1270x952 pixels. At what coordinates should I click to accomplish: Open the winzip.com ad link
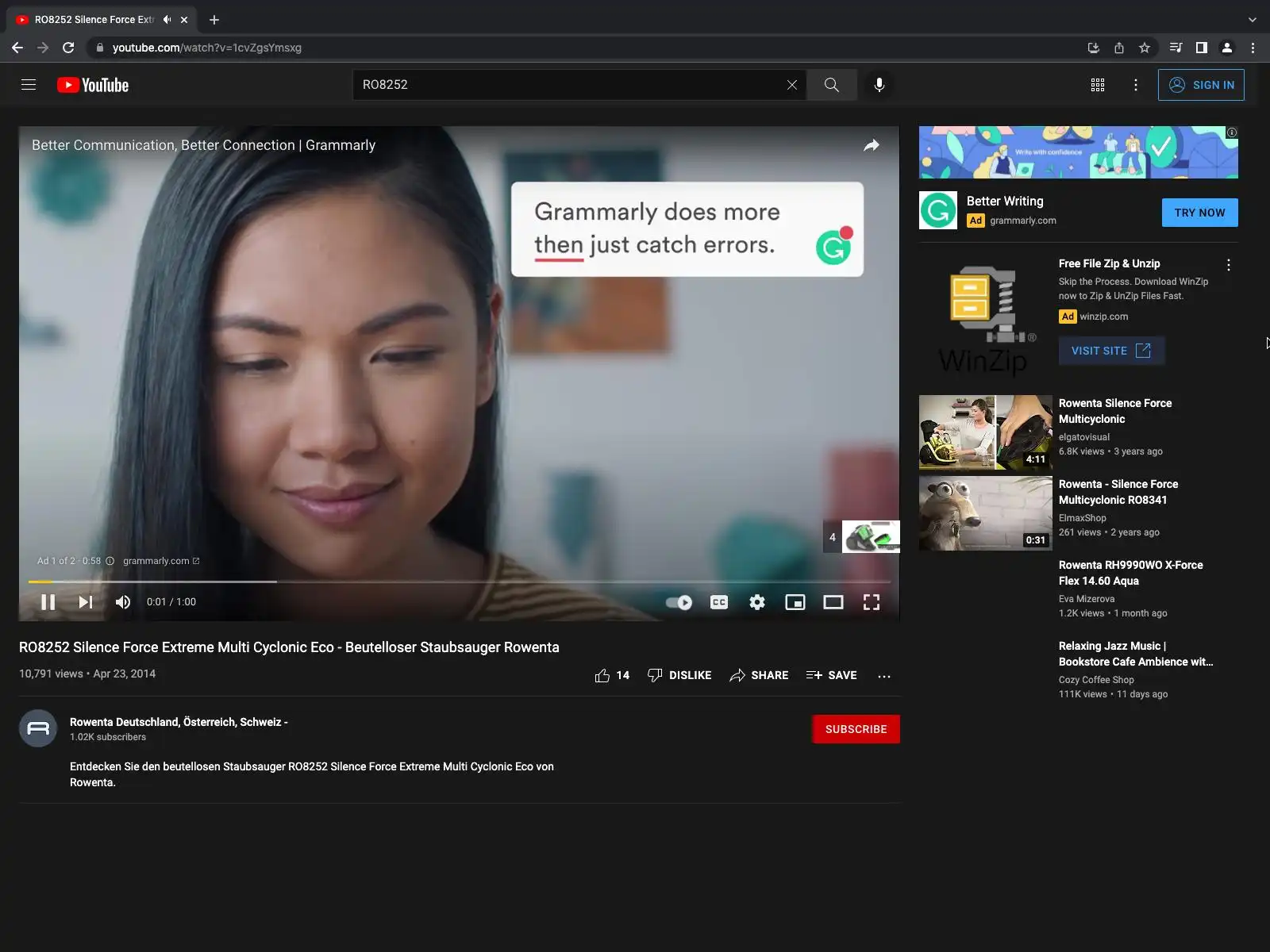click(x=1103, y=317)
